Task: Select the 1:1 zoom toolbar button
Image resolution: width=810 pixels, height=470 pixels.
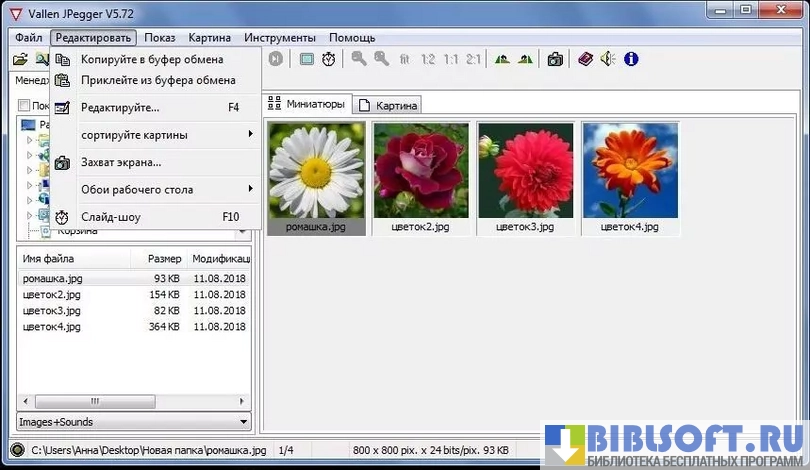Action: click(x=450, y=59)
